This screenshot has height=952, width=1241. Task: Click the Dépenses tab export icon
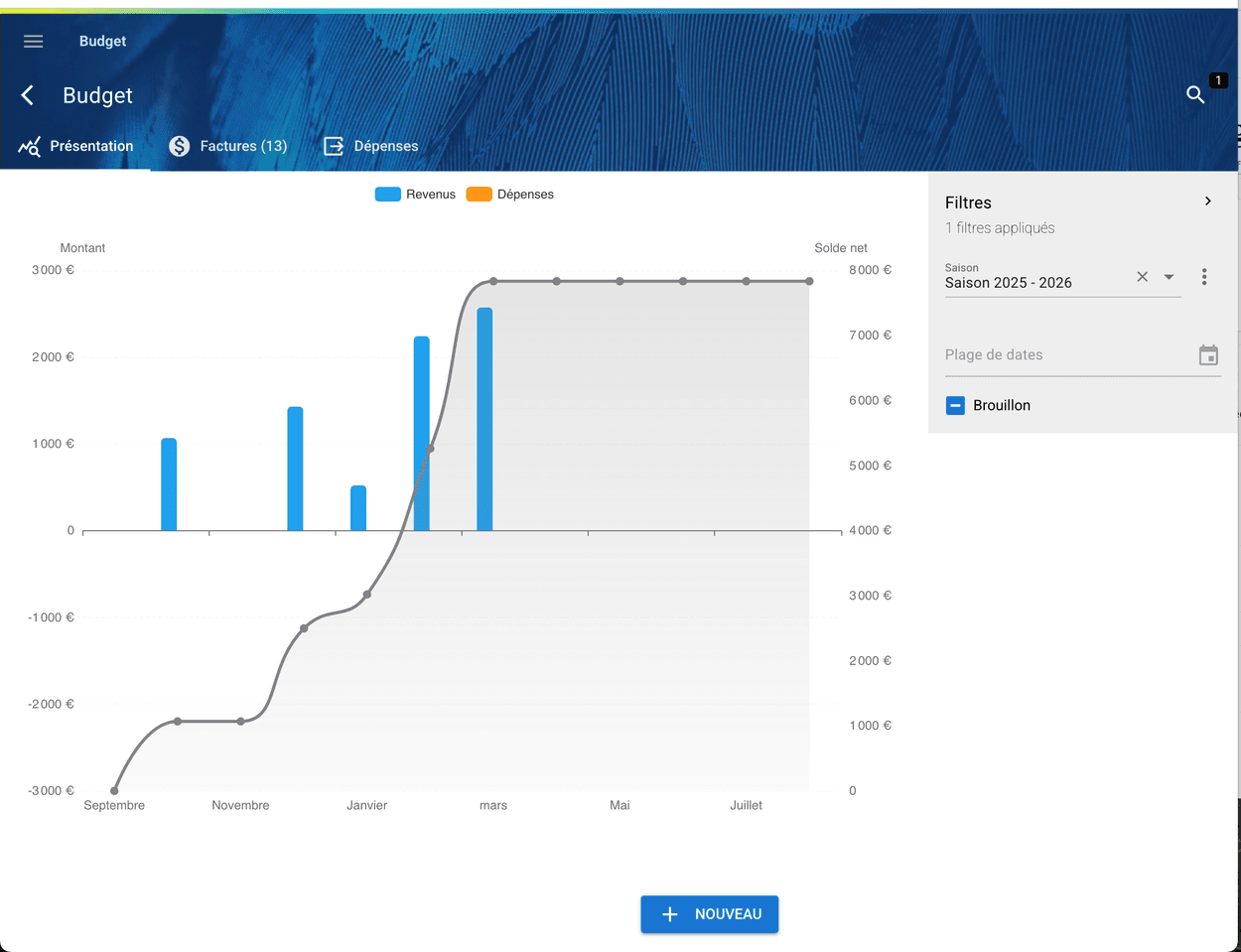(334, 146)
